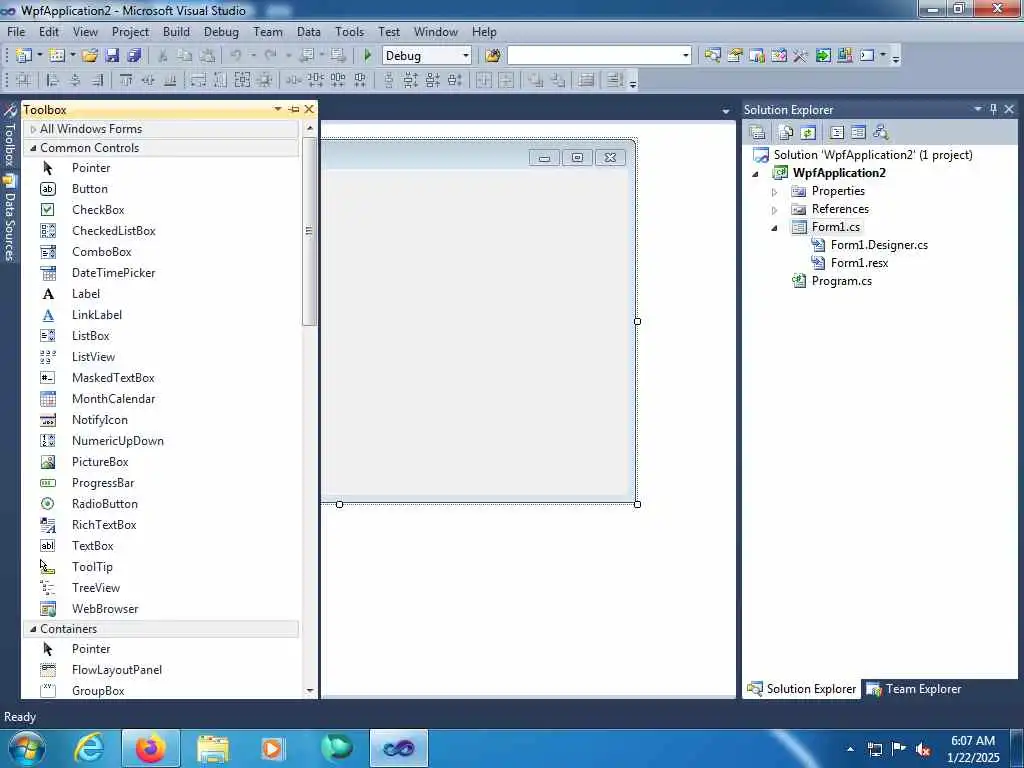Click the muted volume tray icon
The image size is (1024, 768).
[x=923, y=749]
